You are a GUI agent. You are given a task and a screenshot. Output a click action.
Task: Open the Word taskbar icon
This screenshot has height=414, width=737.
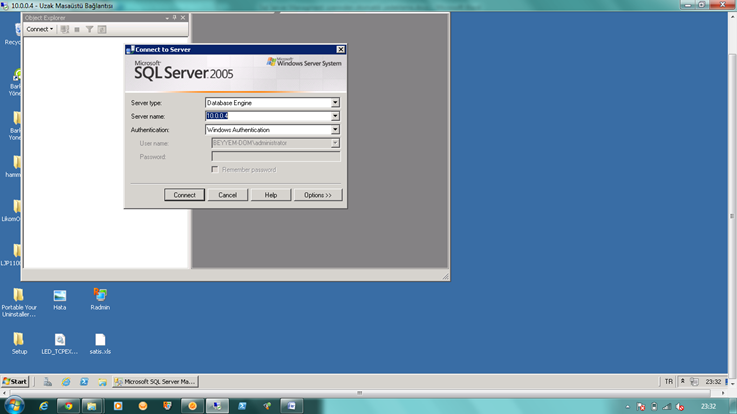click(291, 406)
